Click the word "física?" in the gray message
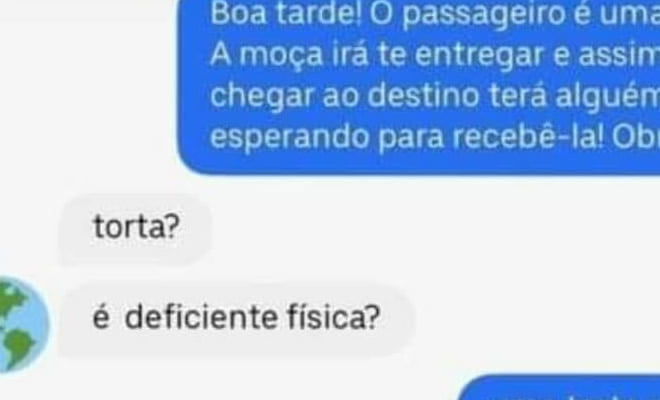The width and height of the screenshot is (660, 400). pyautogui.click(x=334, y=317)
